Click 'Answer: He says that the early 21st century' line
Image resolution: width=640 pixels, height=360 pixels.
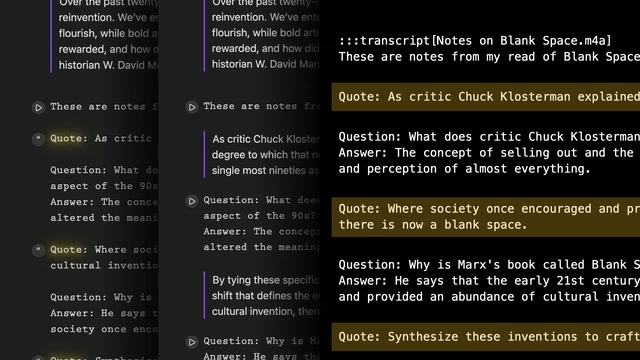[x=489, y=281]
